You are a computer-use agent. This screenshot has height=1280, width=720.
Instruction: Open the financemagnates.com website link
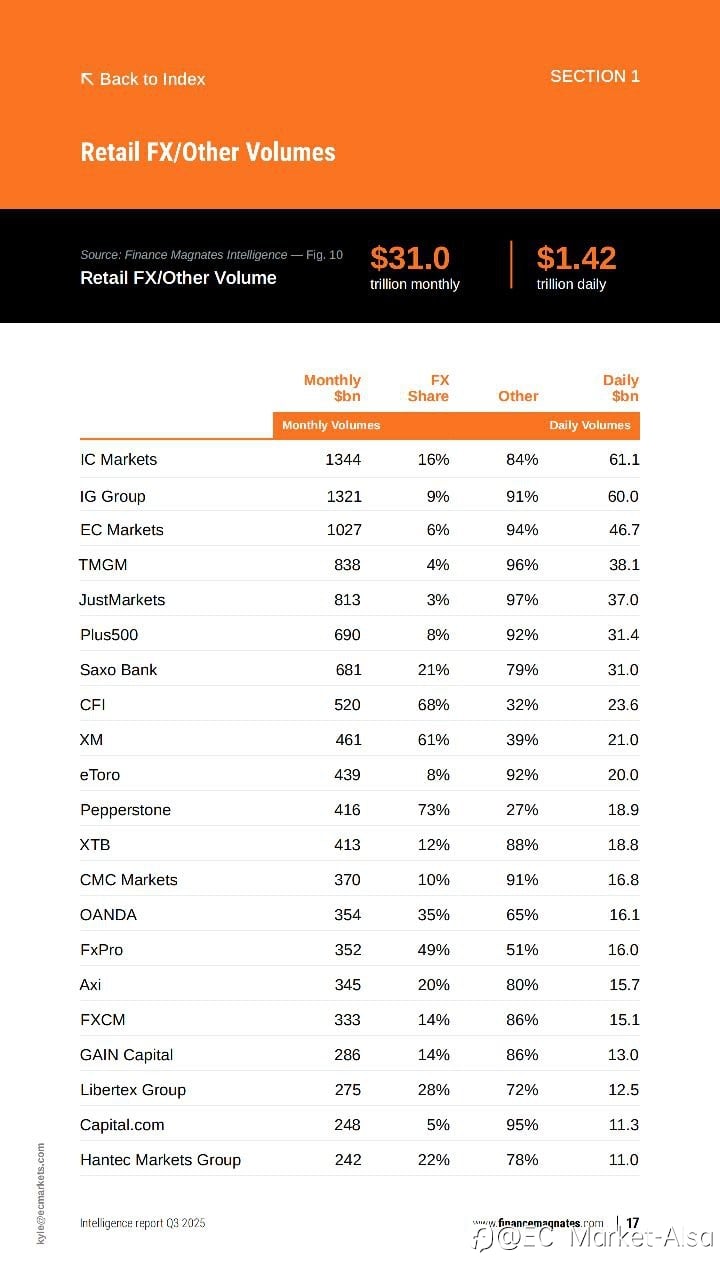[x=538, y=1223]
